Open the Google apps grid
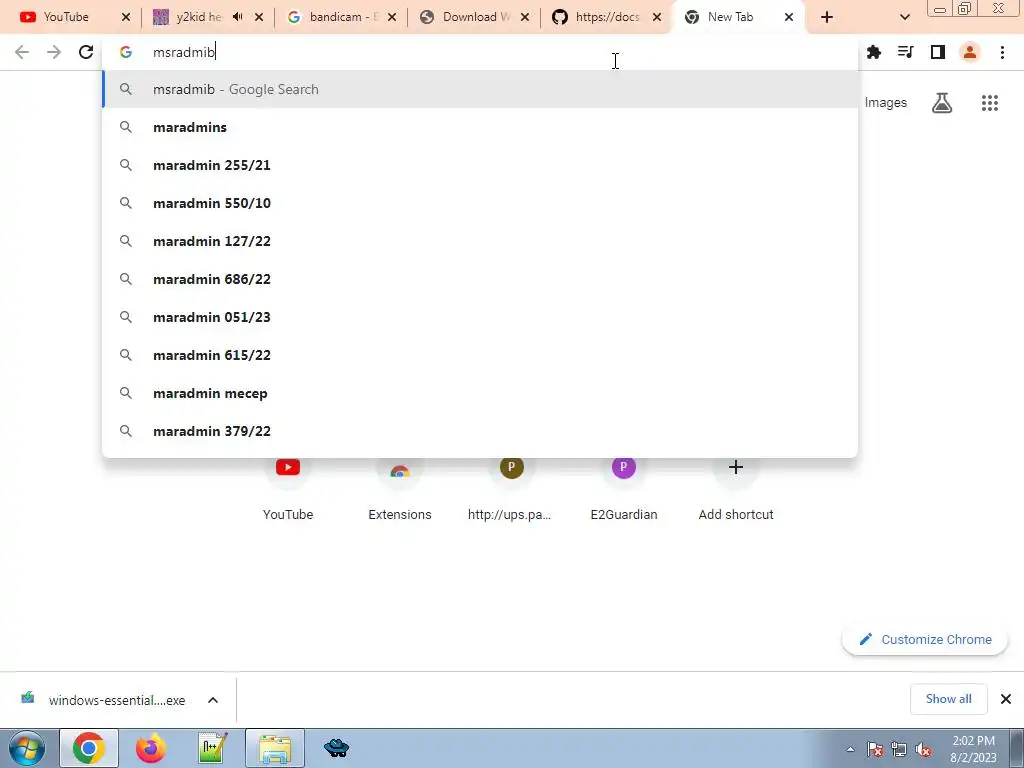 (x=990, y=103)
